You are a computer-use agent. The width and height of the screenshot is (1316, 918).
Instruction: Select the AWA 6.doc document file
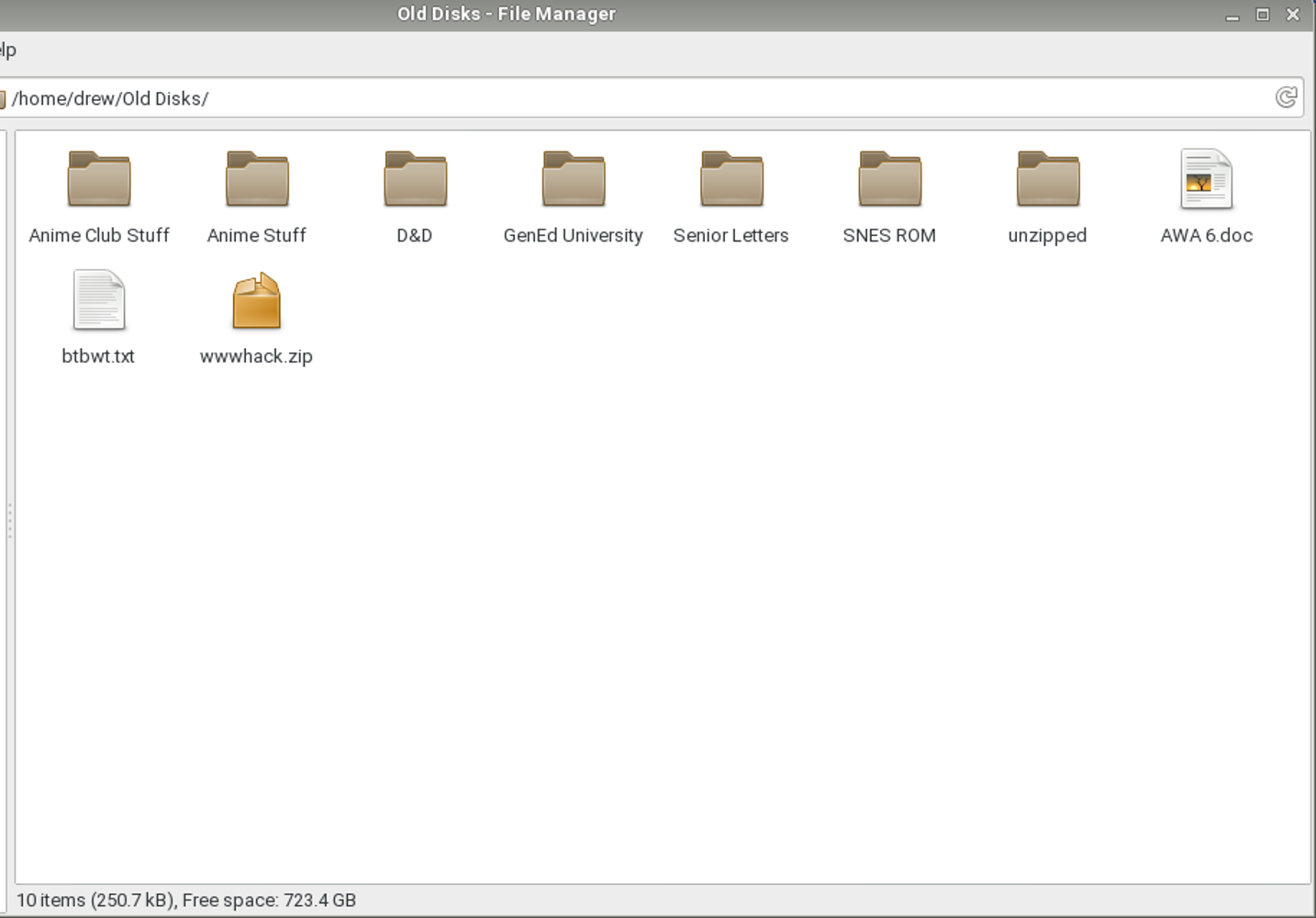point(1206,180)
